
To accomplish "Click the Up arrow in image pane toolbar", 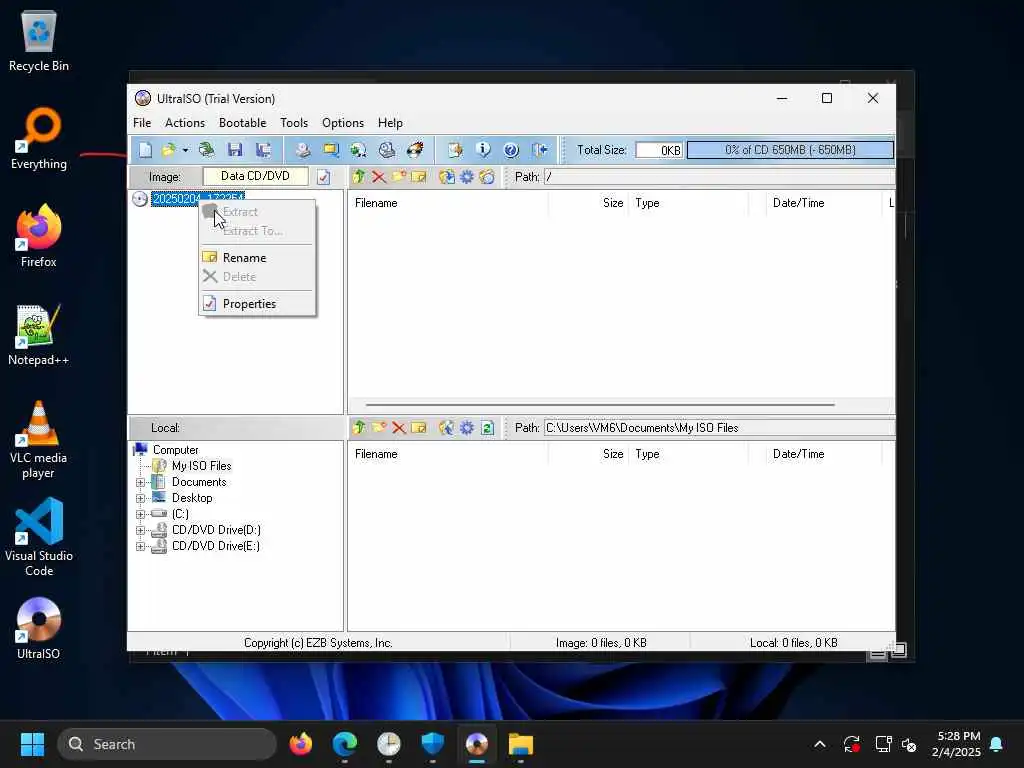I will click(359, 177).
